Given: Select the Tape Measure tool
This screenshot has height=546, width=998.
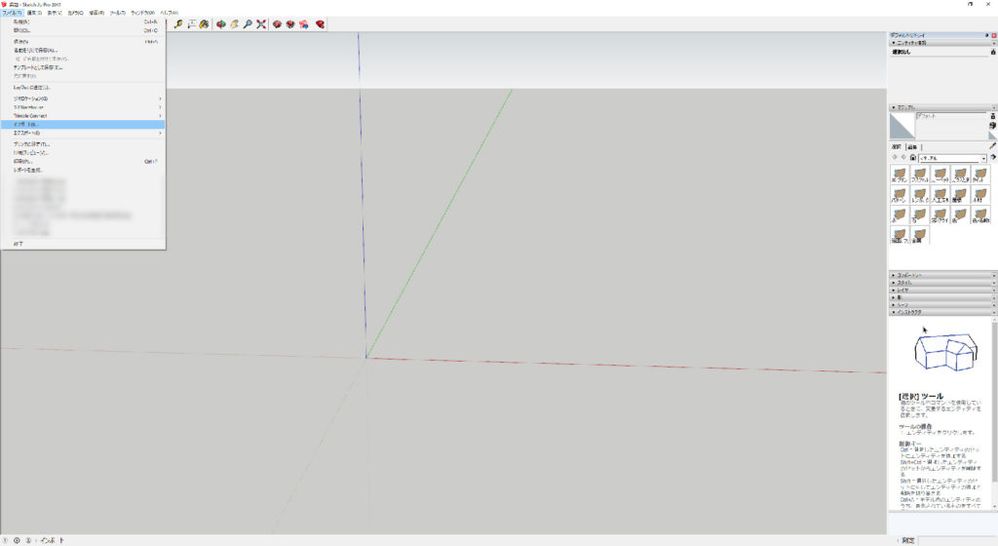Looking at the screenshot, I should click(x=179, y=24).
